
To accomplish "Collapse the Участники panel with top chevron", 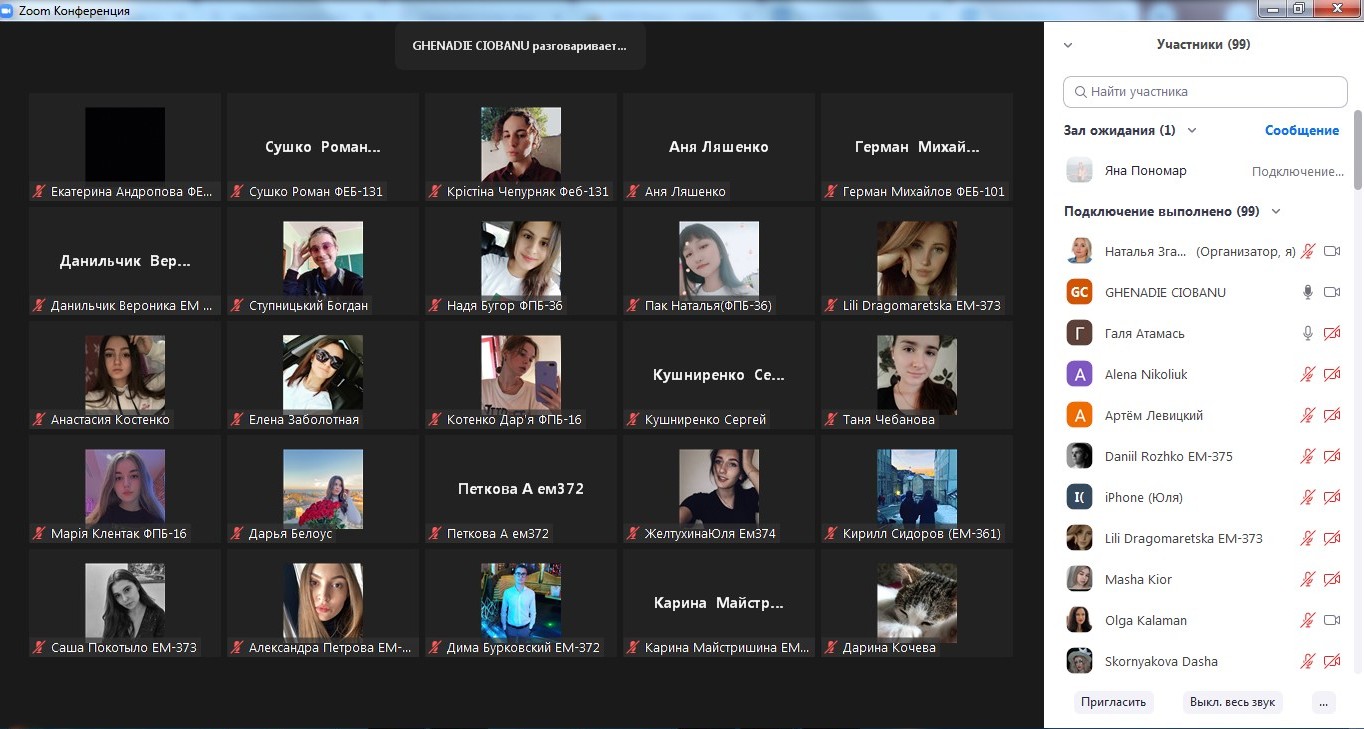I will point(1068,45).
